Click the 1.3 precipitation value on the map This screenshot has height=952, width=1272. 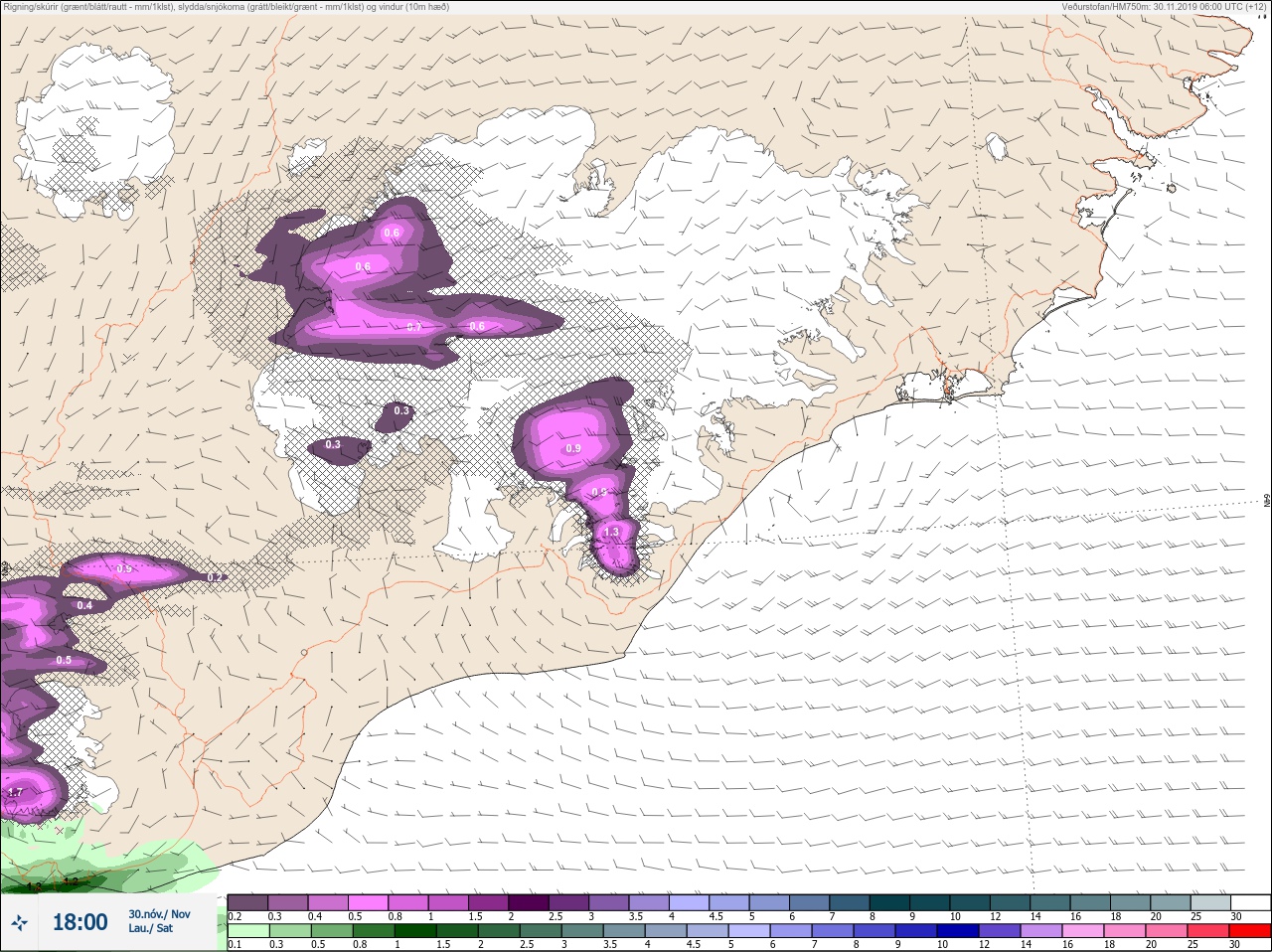[611, 532]
